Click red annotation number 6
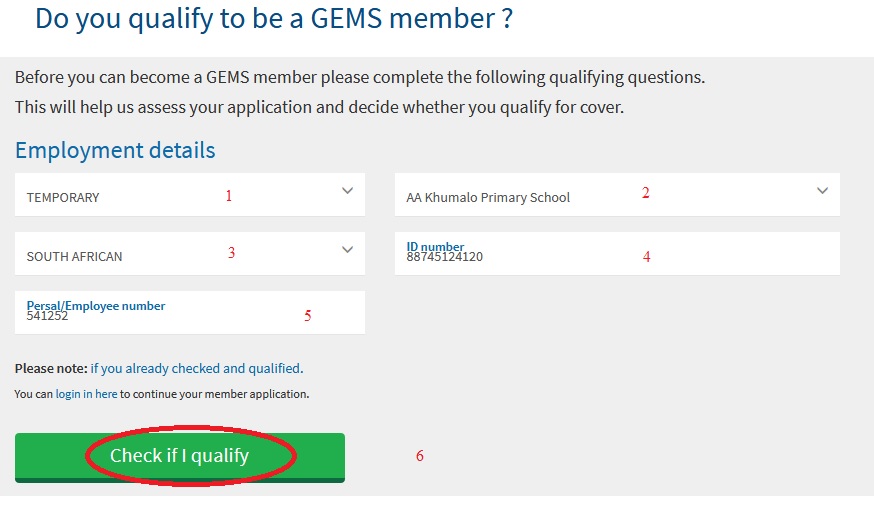 (x=420, y=456)
